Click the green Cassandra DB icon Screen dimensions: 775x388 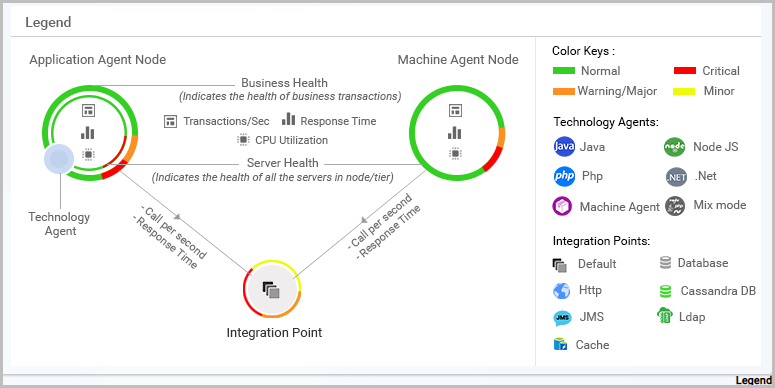pos(665,292)
